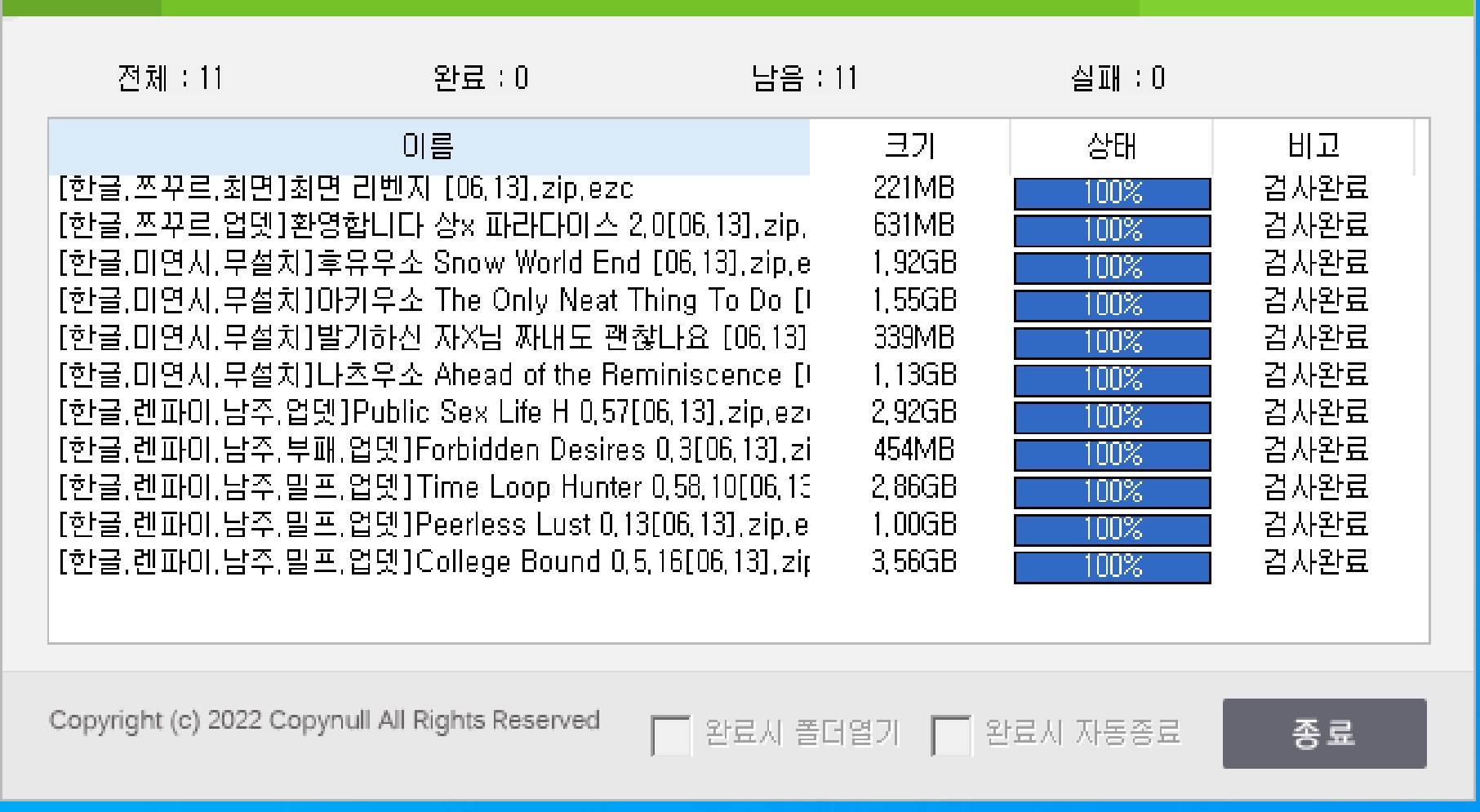The width and height of the screenshot is (1480, 812).
Task: Click the 종료 button
Action: (x=1323, y=733)
